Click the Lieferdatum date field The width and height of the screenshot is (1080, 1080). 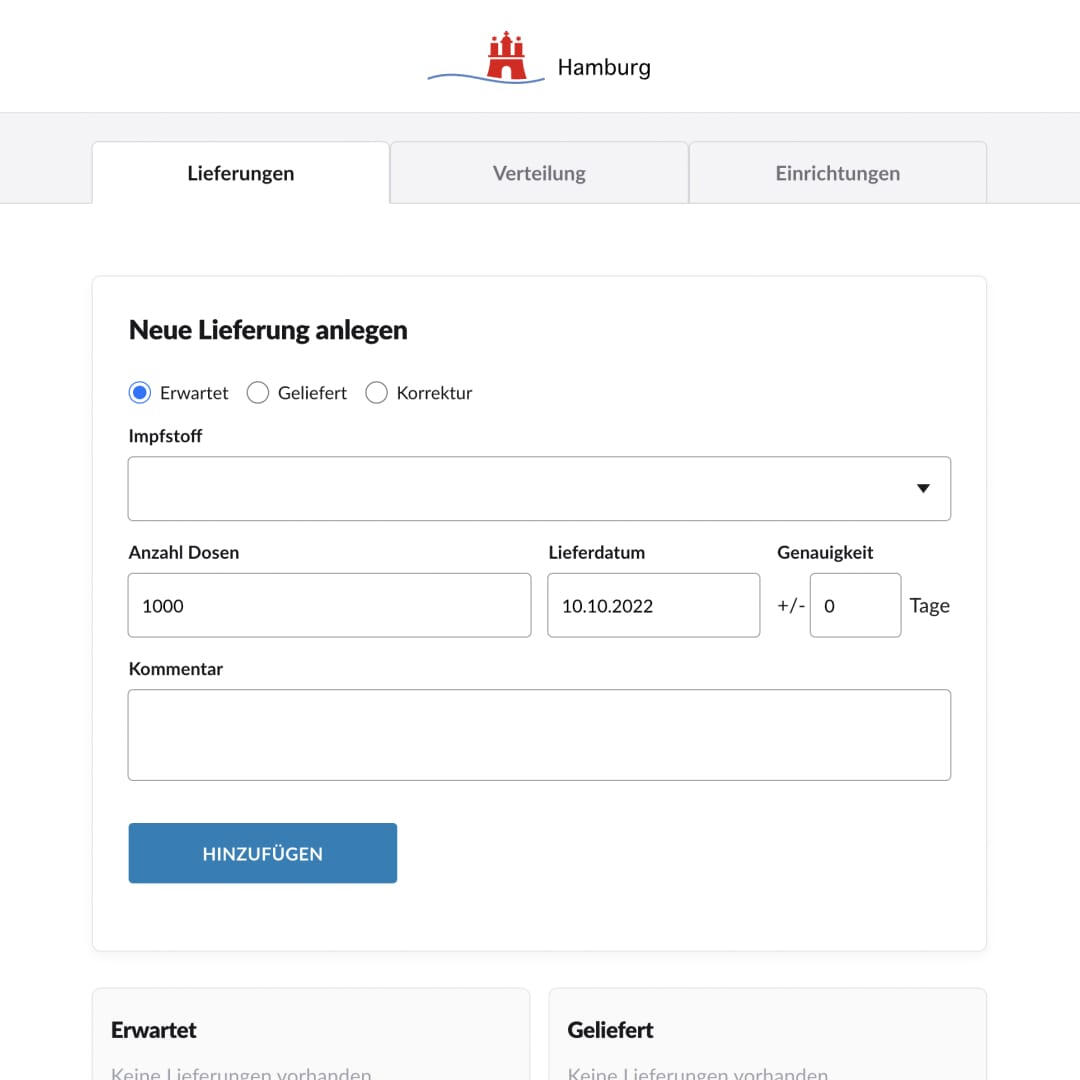click(653, 605)
